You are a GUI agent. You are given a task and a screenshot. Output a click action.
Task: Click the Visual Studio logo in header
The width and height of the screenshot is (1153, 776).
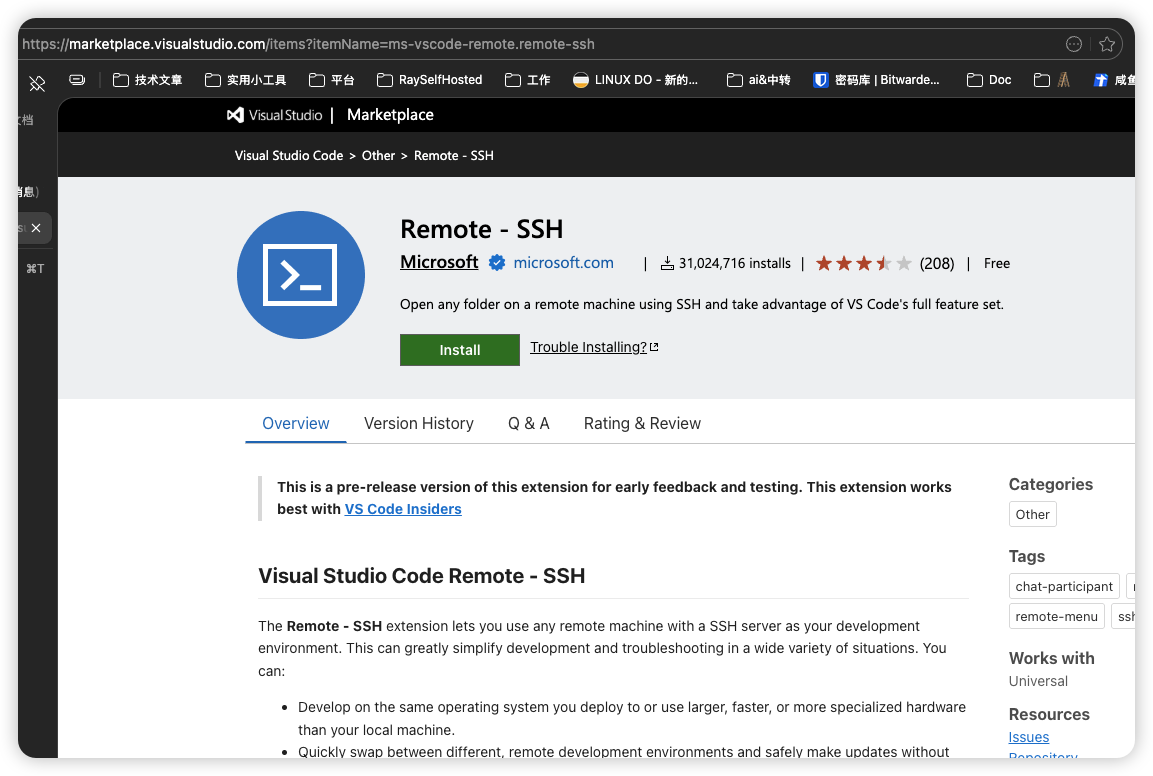tap(275, 115)
